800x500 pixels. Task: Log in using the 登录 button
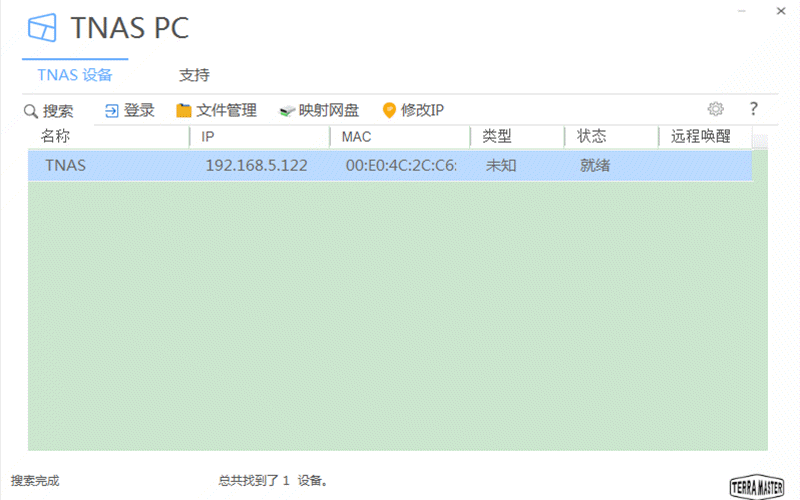130,111
